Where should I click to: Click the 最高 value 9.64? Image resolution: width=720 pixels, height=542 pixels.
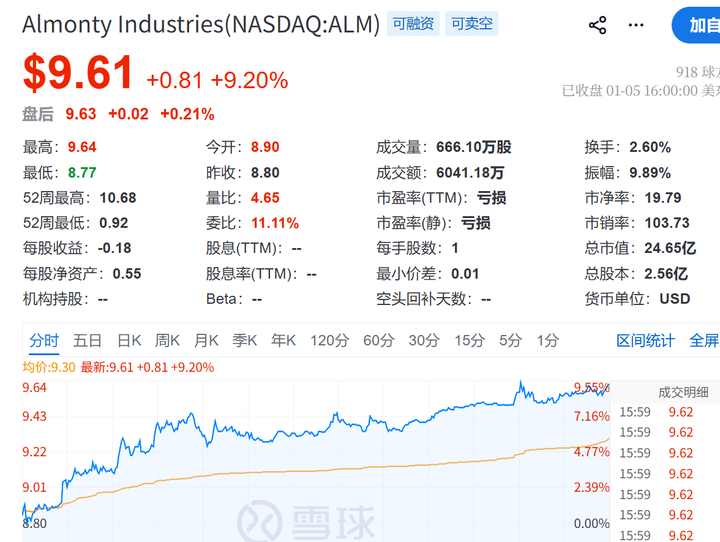[x=82, y=147]
